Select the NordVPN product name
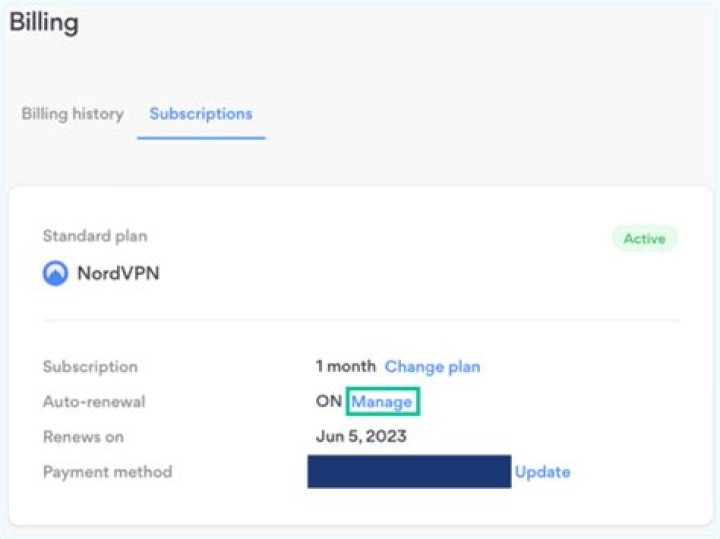Viewport: 720px width, 539px height. click(118, 273)
